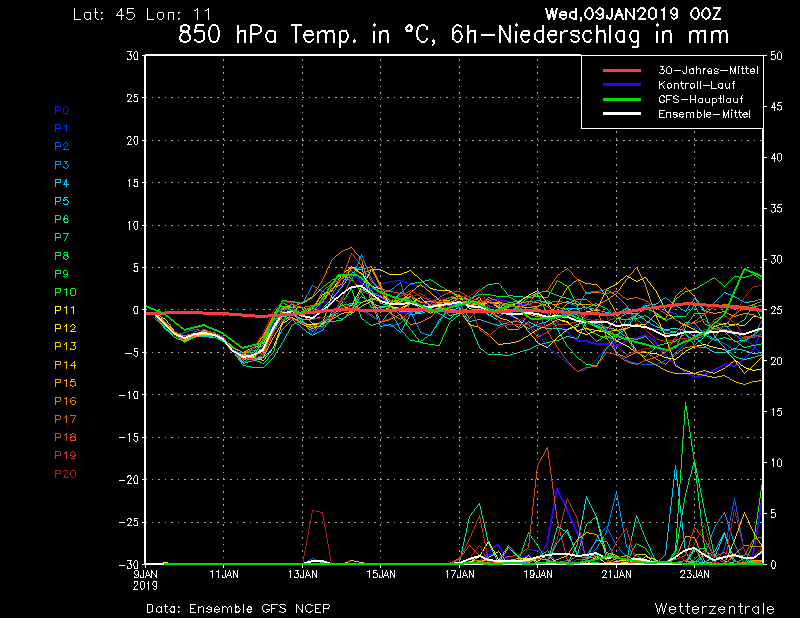Select the "GFS-Hauptlauf" legend label
Viewport: 800px width, 618px height.
pyautogui.click(x=701, y=99)
